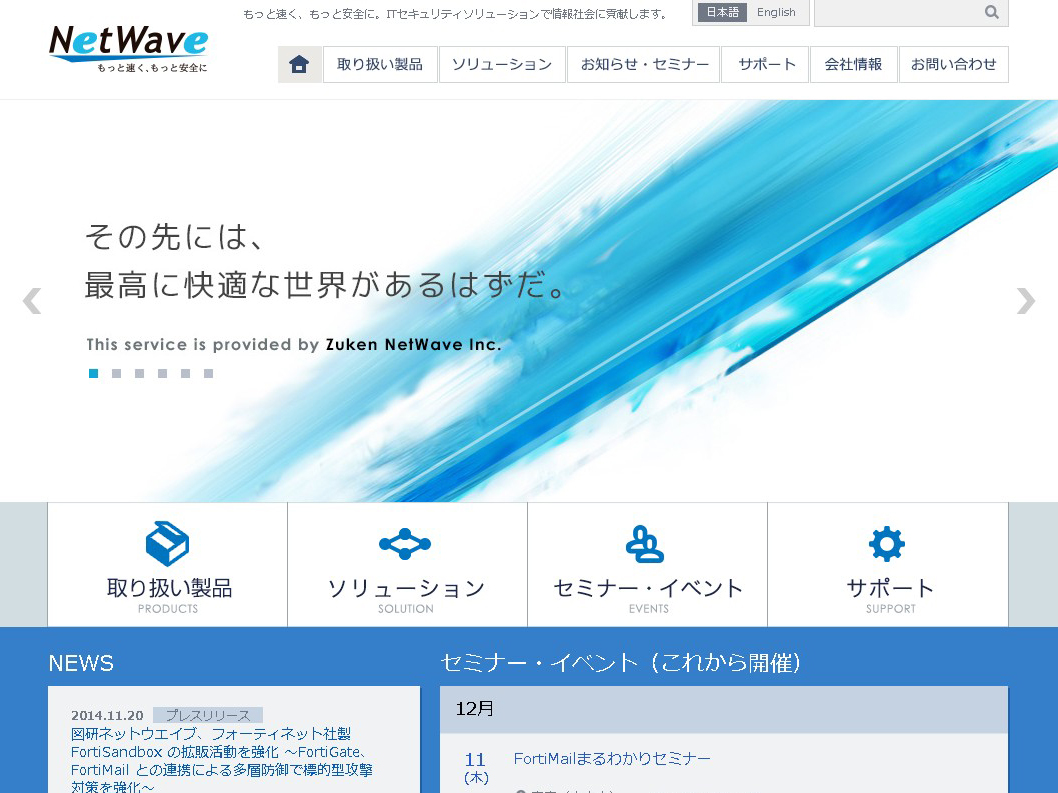Click お問い合わせ contact menu item

pos(953,64)
